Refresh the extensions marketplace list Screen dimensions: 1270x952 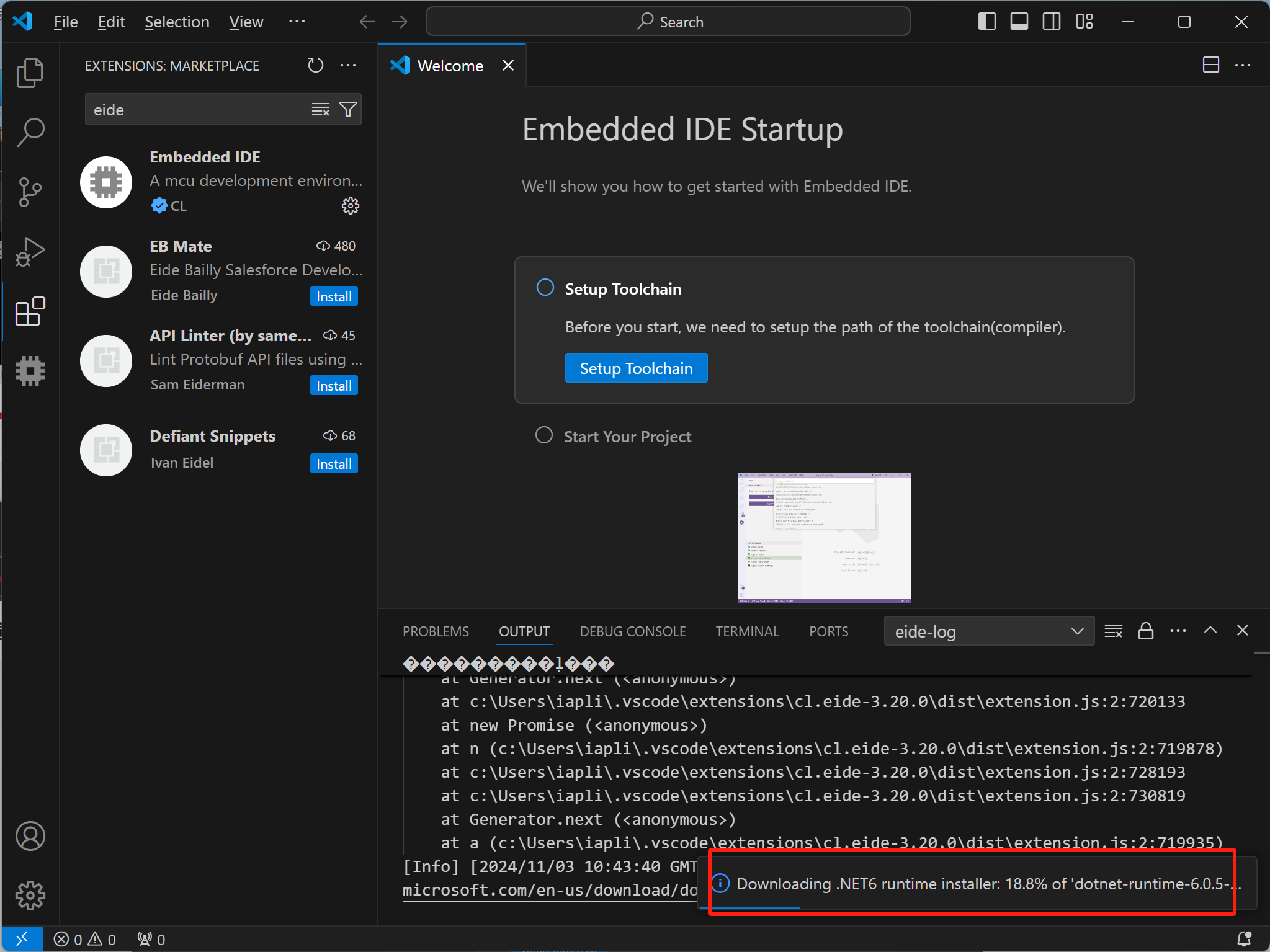pos(315,65)
